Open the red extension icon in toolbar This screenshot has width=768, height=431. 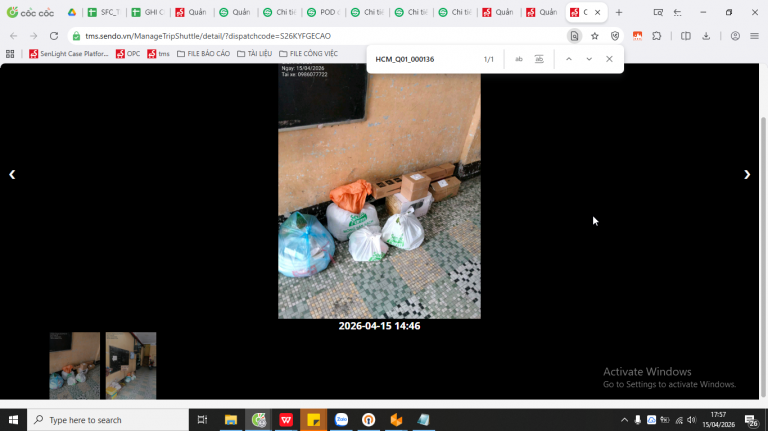(x=637, y=36)
